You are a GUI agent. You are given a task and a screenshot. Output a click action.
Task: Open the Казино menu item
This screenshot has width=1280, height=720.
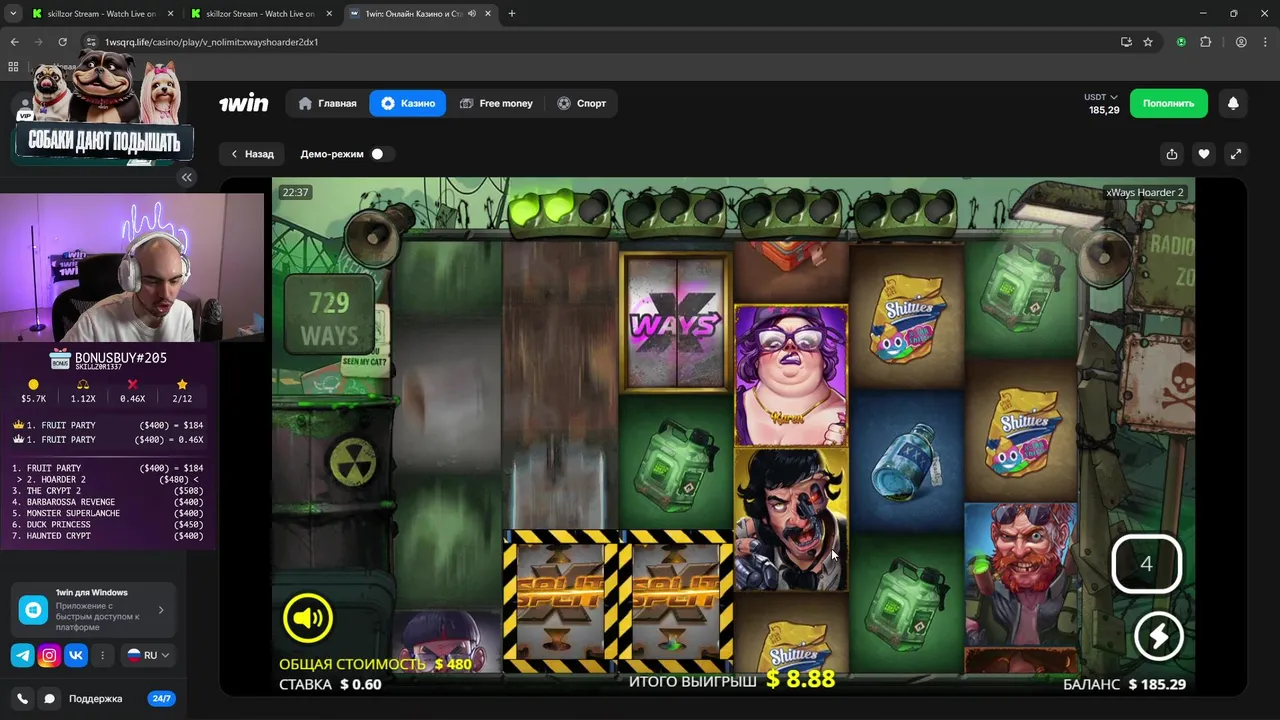(408, 103)
